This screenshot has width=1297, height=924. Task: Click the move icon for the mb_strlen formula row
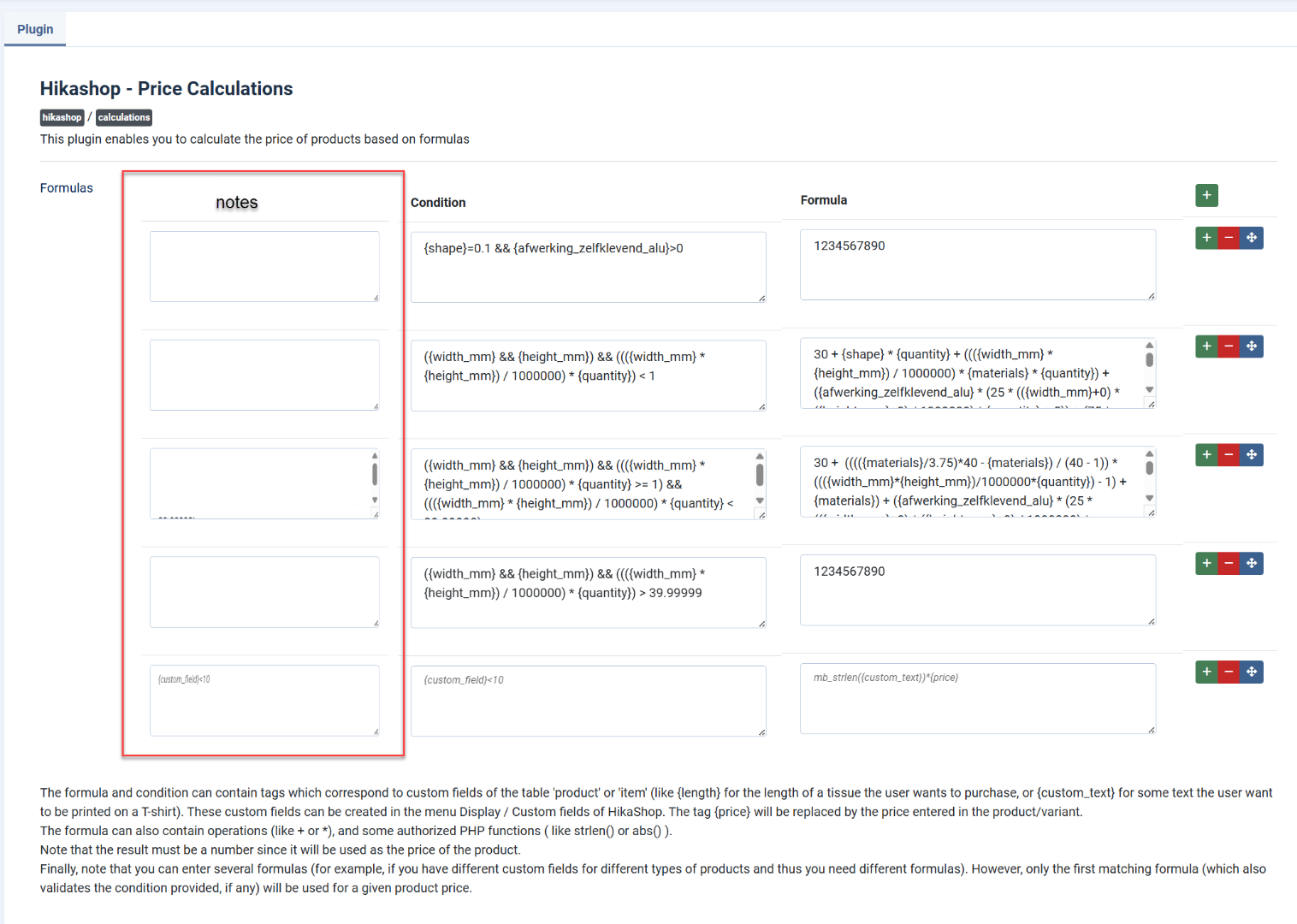pyautogui.click(x=1252, y=672)
